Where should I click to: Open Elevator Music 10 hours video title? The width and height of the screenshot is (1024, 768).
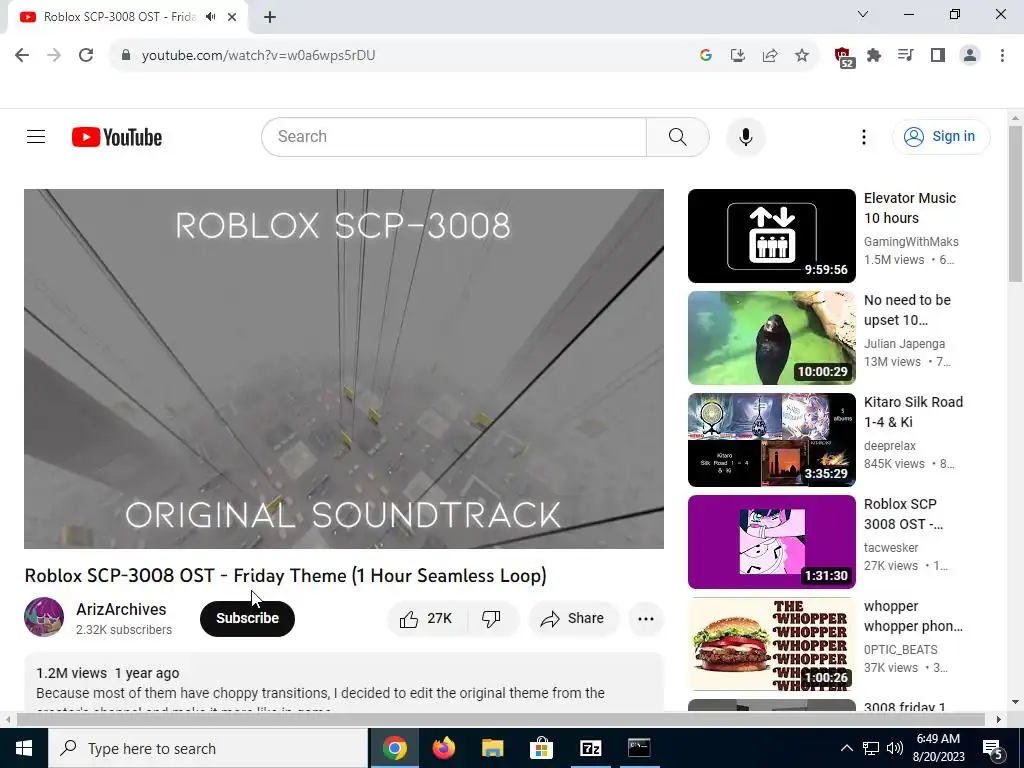[910, 208]
